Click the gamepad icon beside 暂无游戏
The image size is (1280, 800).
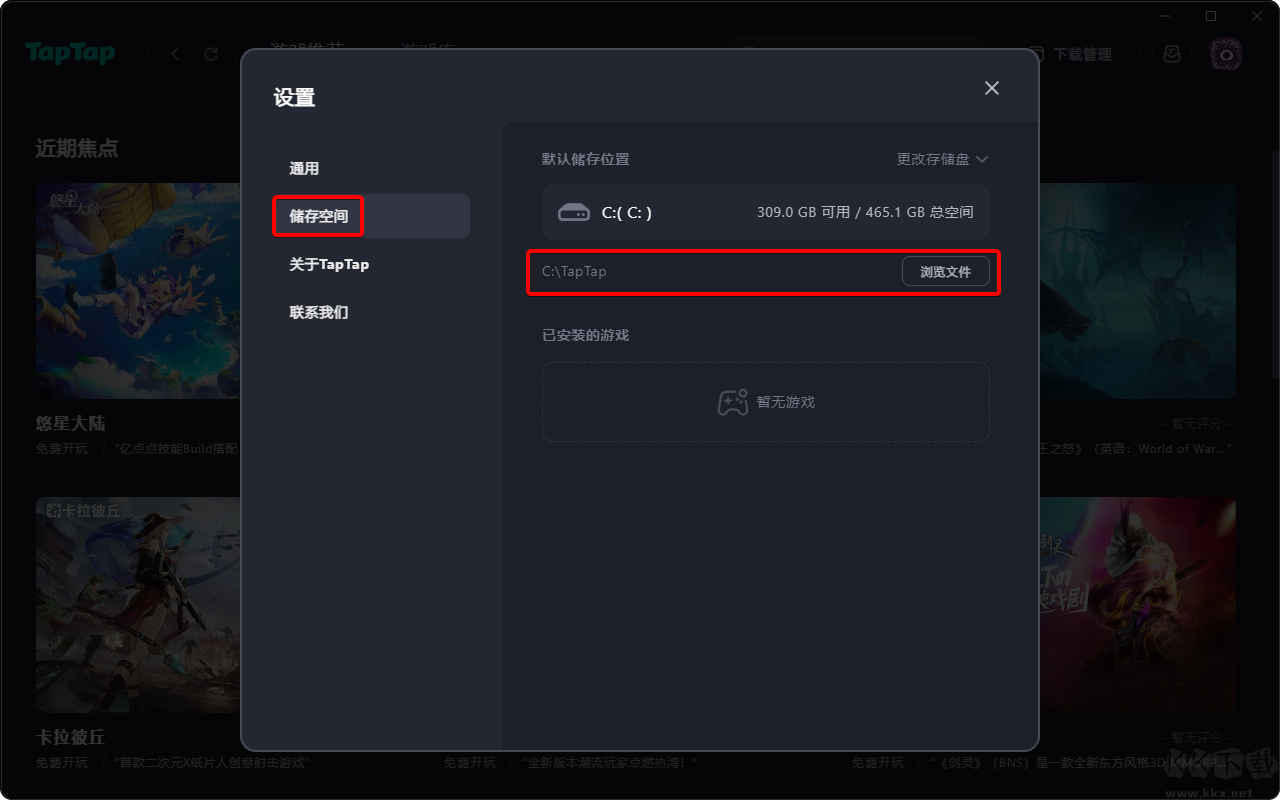point(733,402)
